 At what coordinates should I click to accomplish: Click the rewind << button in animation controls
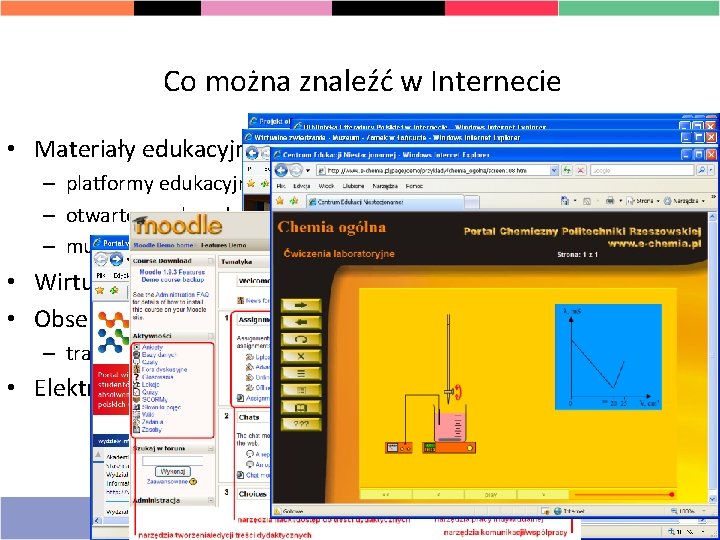(386, 495)
